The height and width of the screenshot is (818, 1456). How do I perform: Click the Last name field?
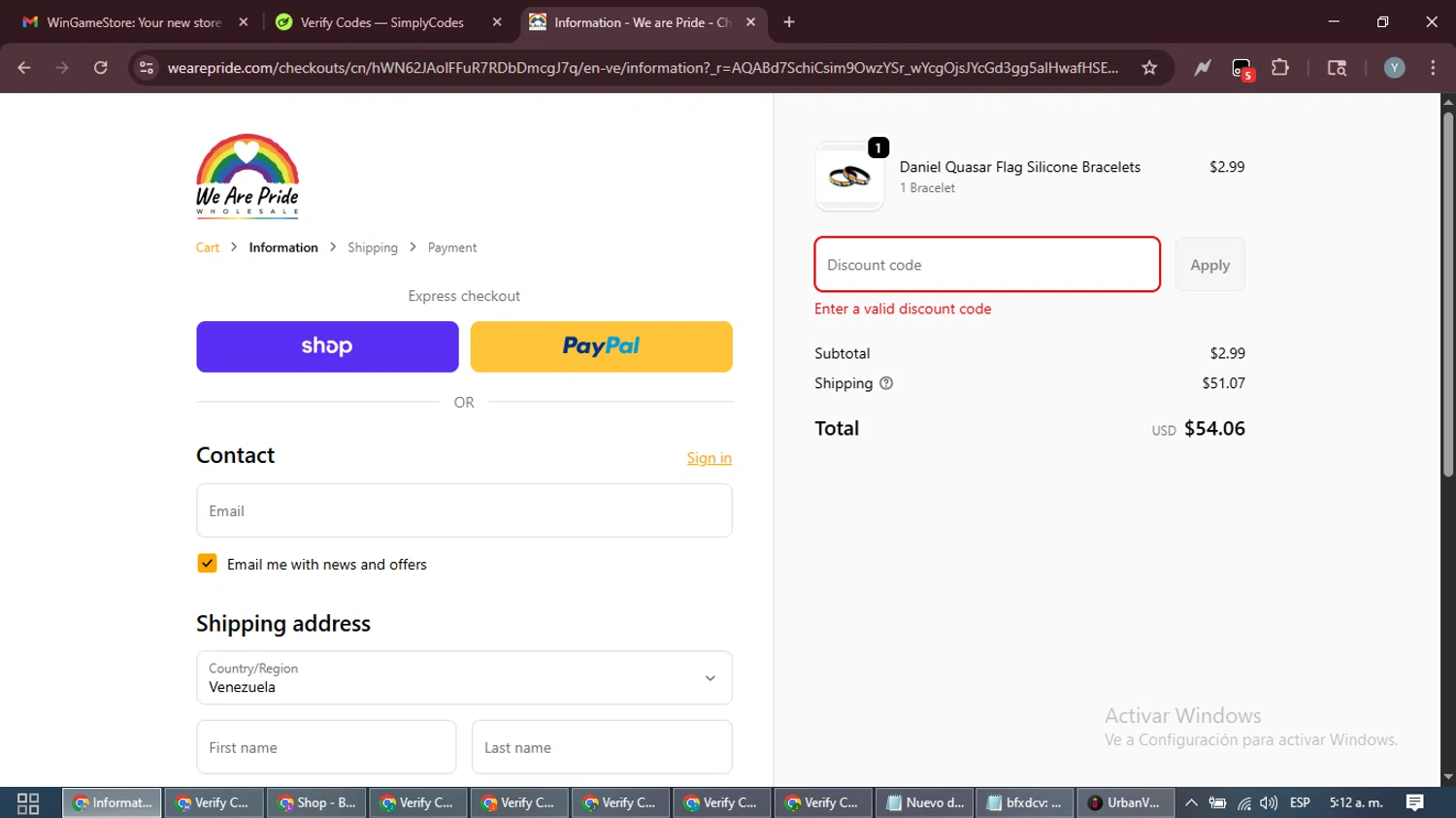(x=602, y=747)
